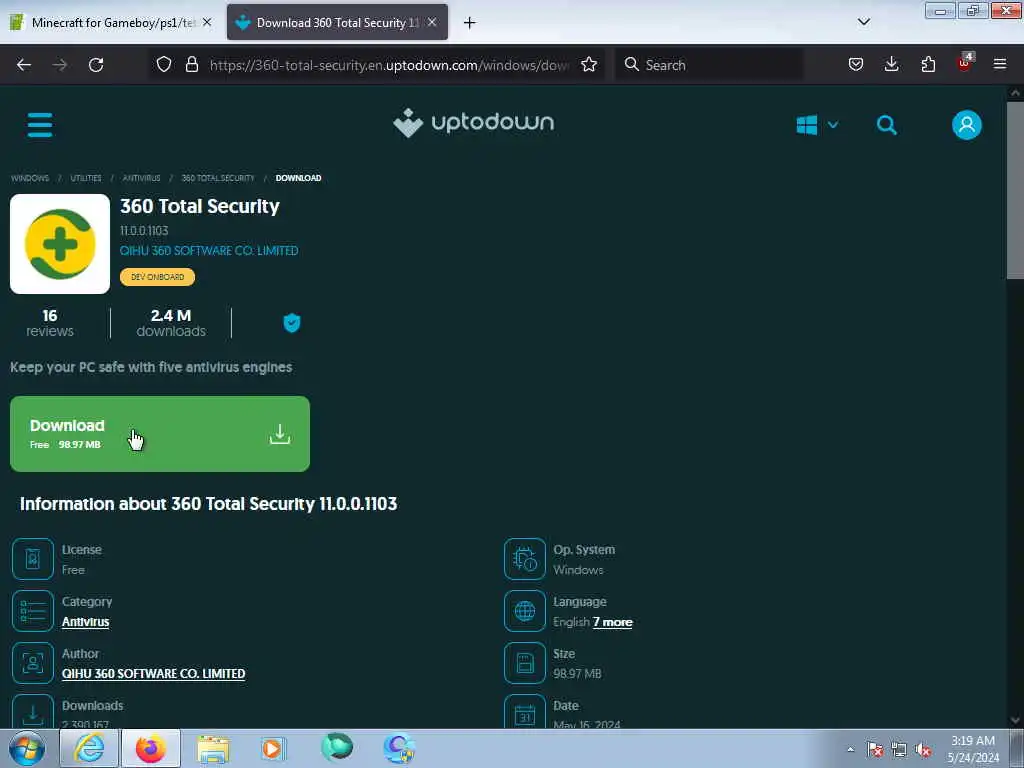Open the Firefox downloads panel
Image resolution: width=1024 pixels, height=768 pixels.
coord(891,64)
